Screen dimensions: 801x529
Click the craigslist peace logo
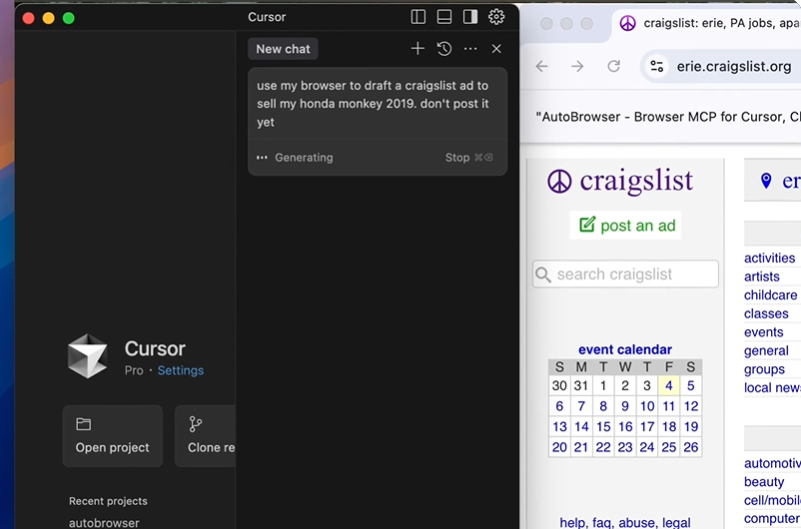click(559, 181)
